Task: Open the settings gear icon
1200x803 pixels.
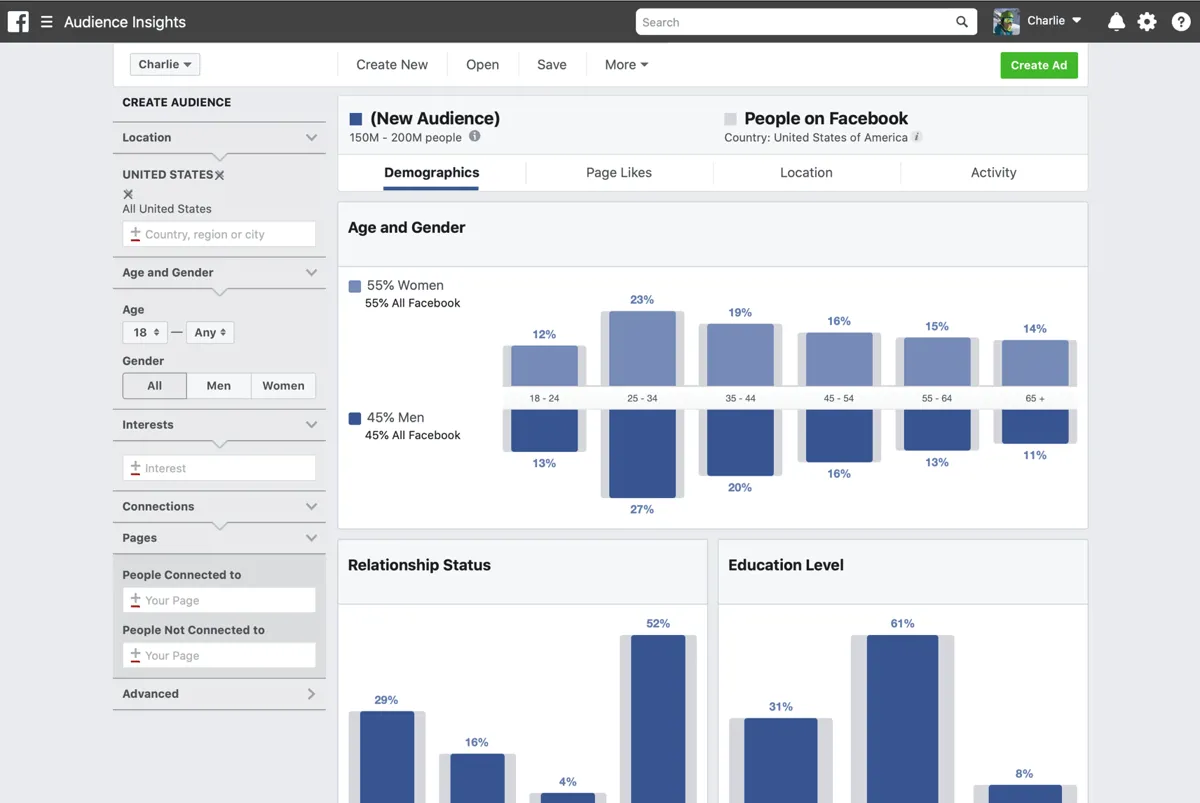Action: [x=1147, y=21]
